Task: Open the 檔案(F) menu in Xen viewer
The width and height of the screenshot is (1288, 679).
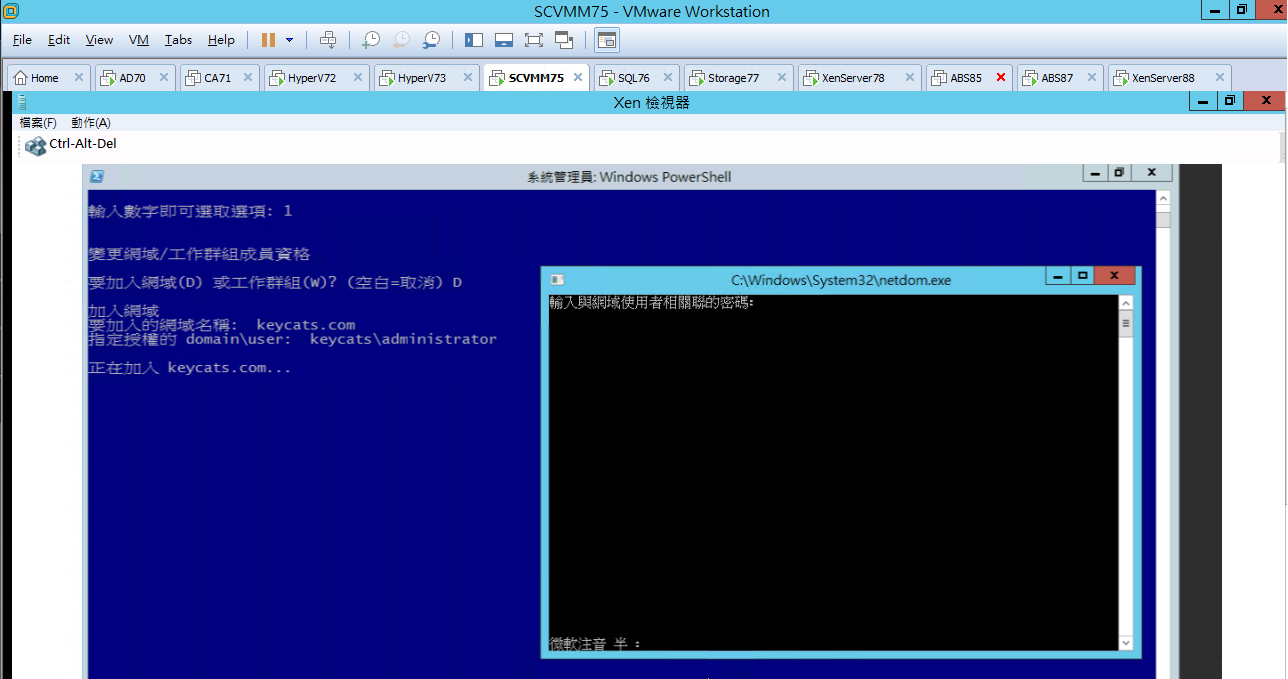Action: (x=38, y=123)
